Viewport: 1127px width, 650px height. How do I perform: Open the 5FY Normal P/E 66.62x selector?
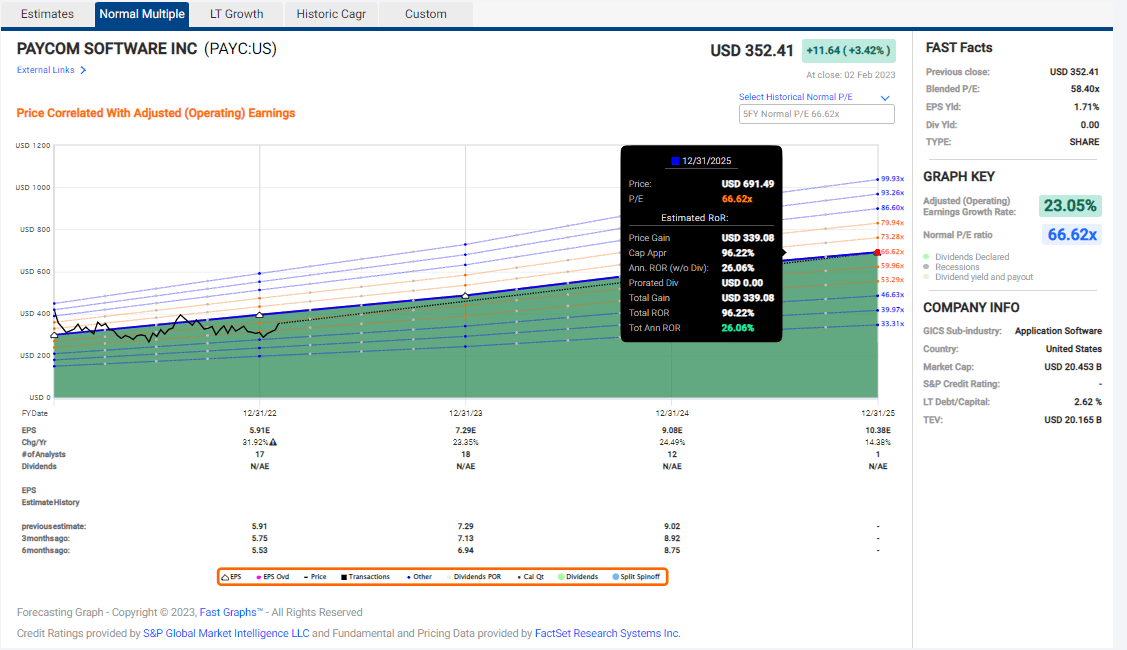pyautogui.click(x=816, y=113)
